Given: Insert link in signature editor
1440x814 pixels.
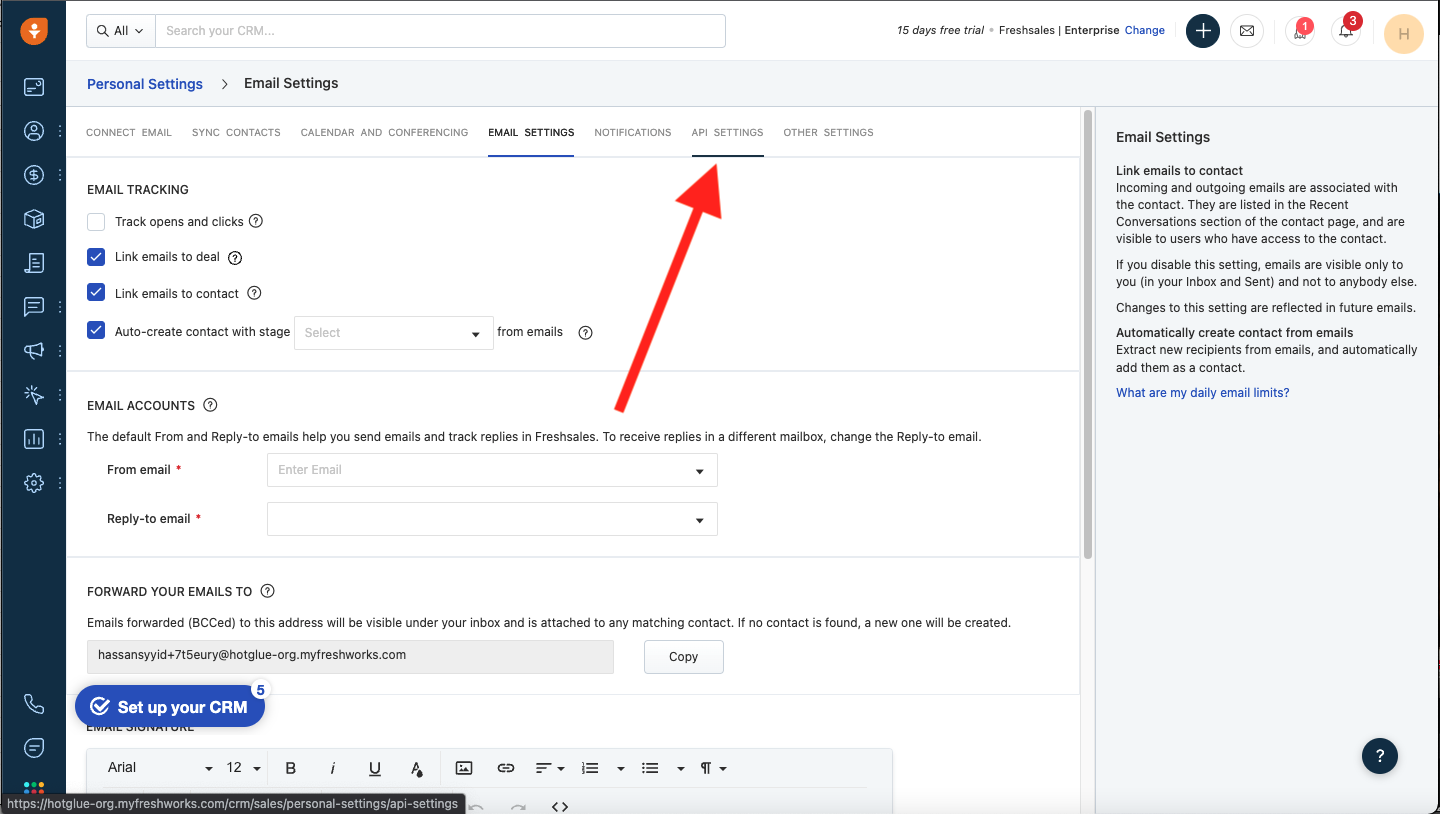Looking at the screenshot, I should (506, 768).
